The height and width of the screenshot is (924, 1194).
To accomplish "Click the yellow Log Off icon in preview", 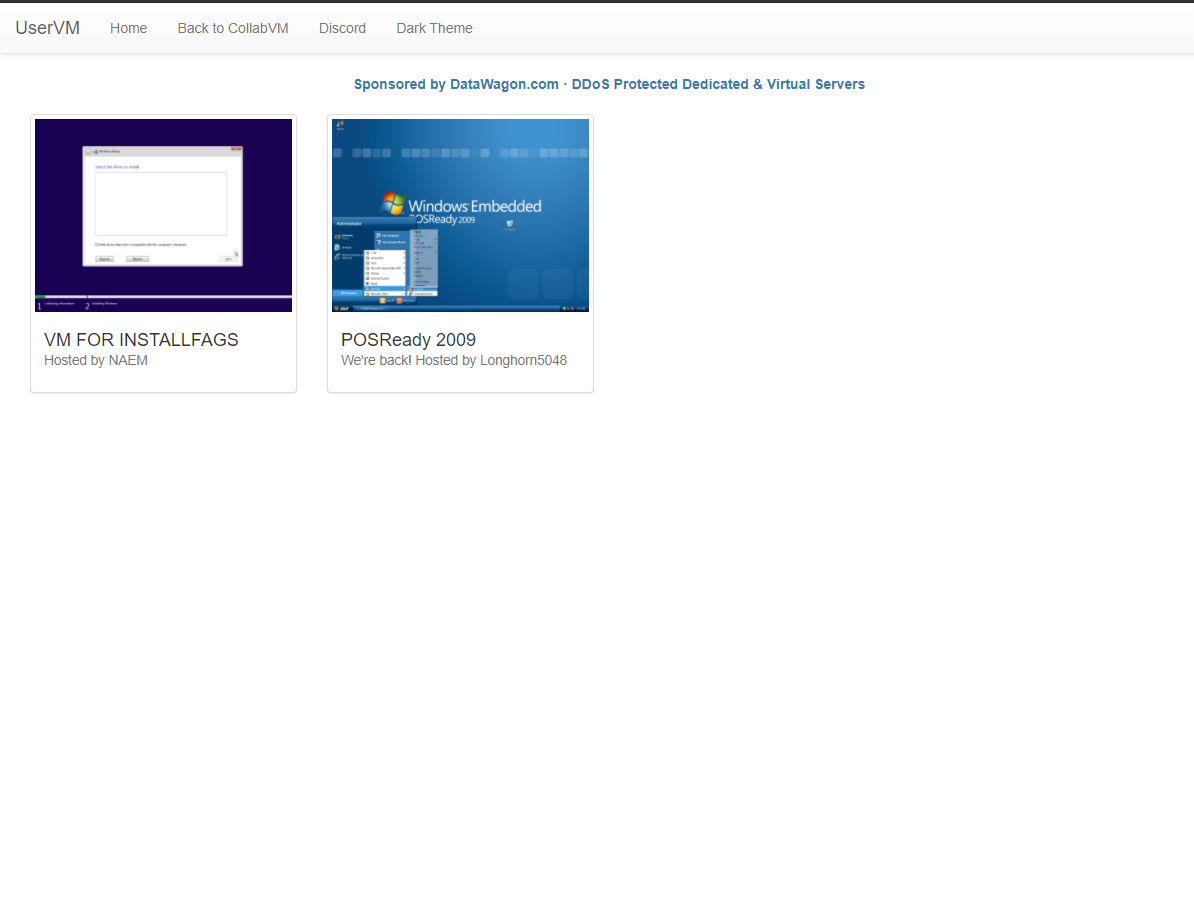I will tap(382, 299).
